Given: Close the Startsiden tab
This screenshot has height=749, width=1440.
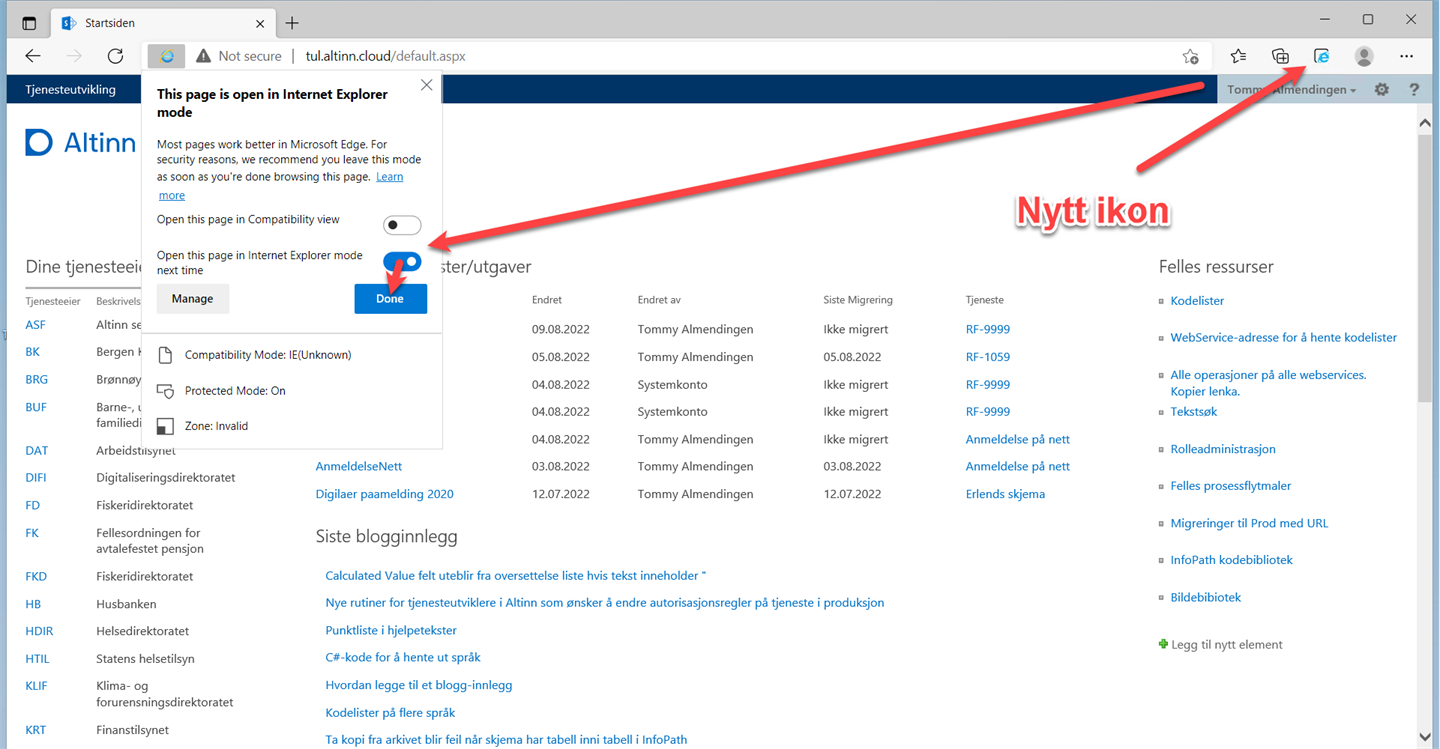Looking at the screenshot, I should [260, 23].
